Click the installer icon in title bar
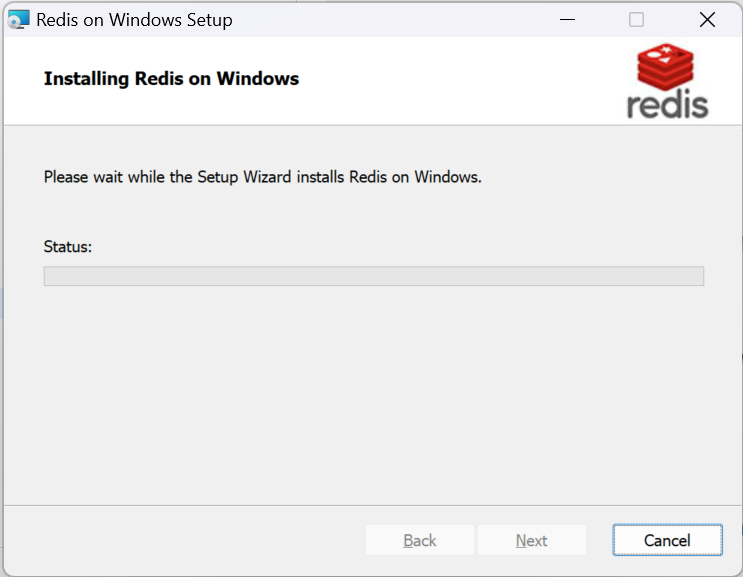Viewport: 743px width, 577px height. coord(18,20)
